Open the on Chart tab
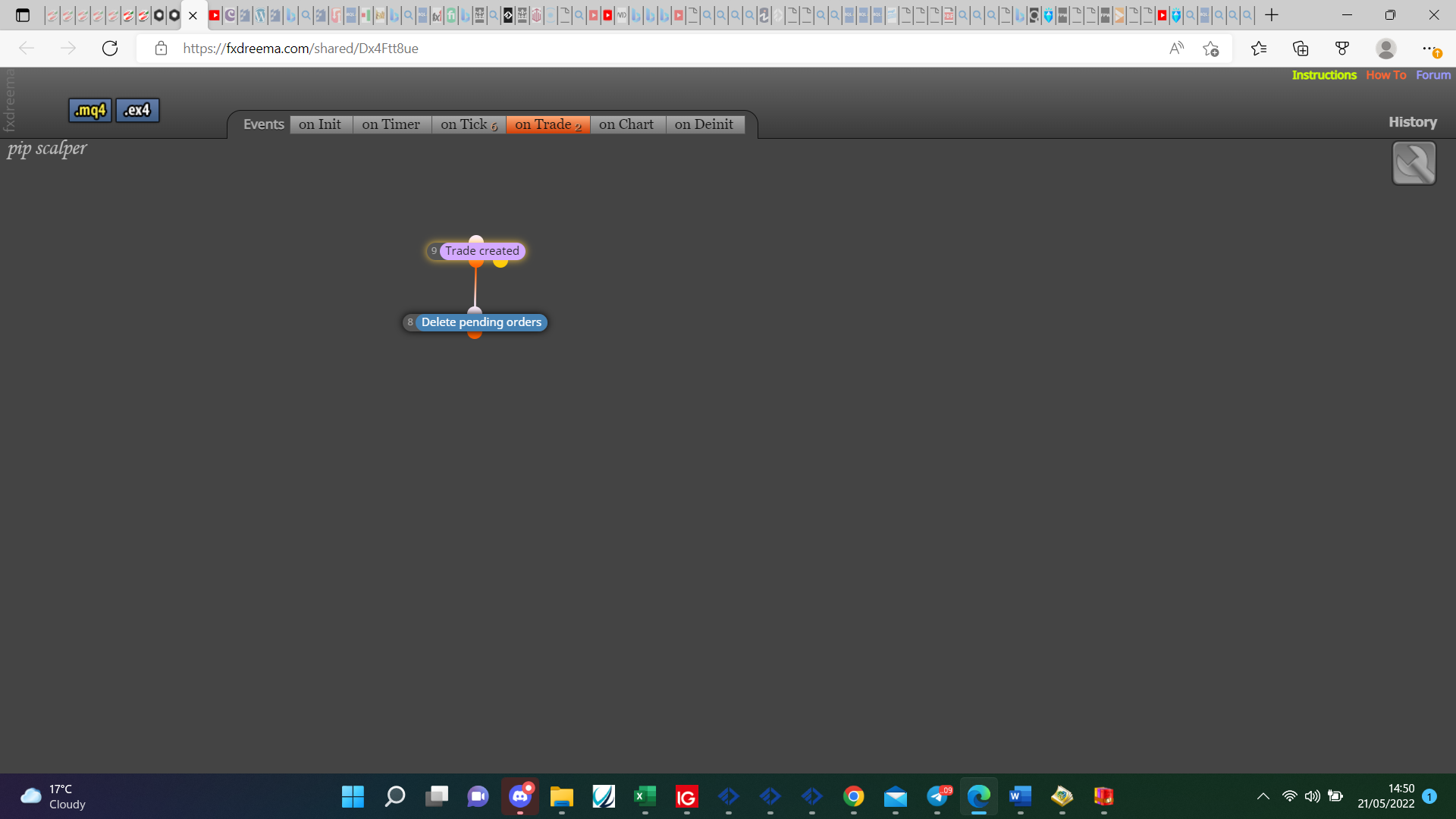Image resolution: width=1456 pixels, height=819 pixels. coord(626,124)
